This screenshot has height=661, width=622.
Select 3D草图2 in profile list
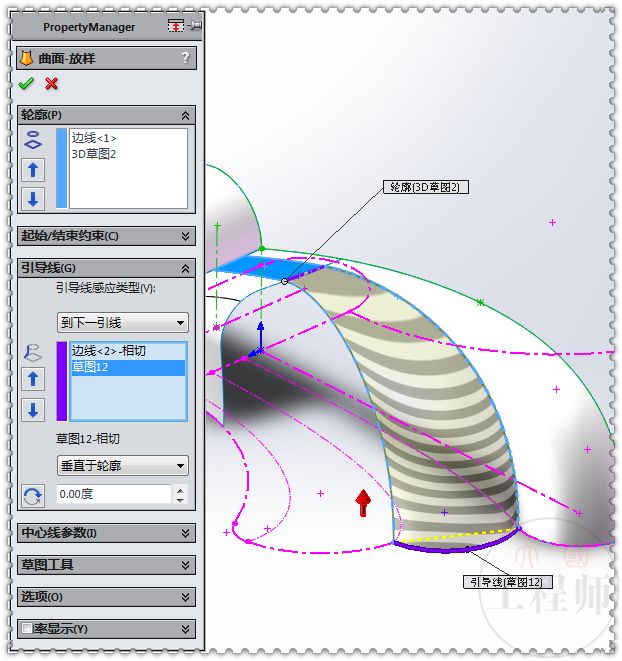pyautogui.click(x=94, y=154)
